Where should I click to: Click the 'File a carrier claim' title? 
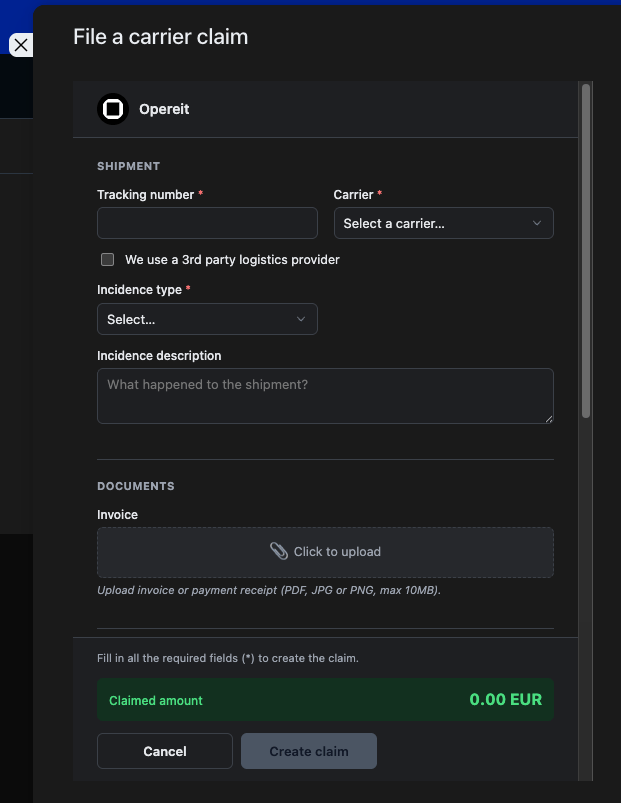click(161, 37)
